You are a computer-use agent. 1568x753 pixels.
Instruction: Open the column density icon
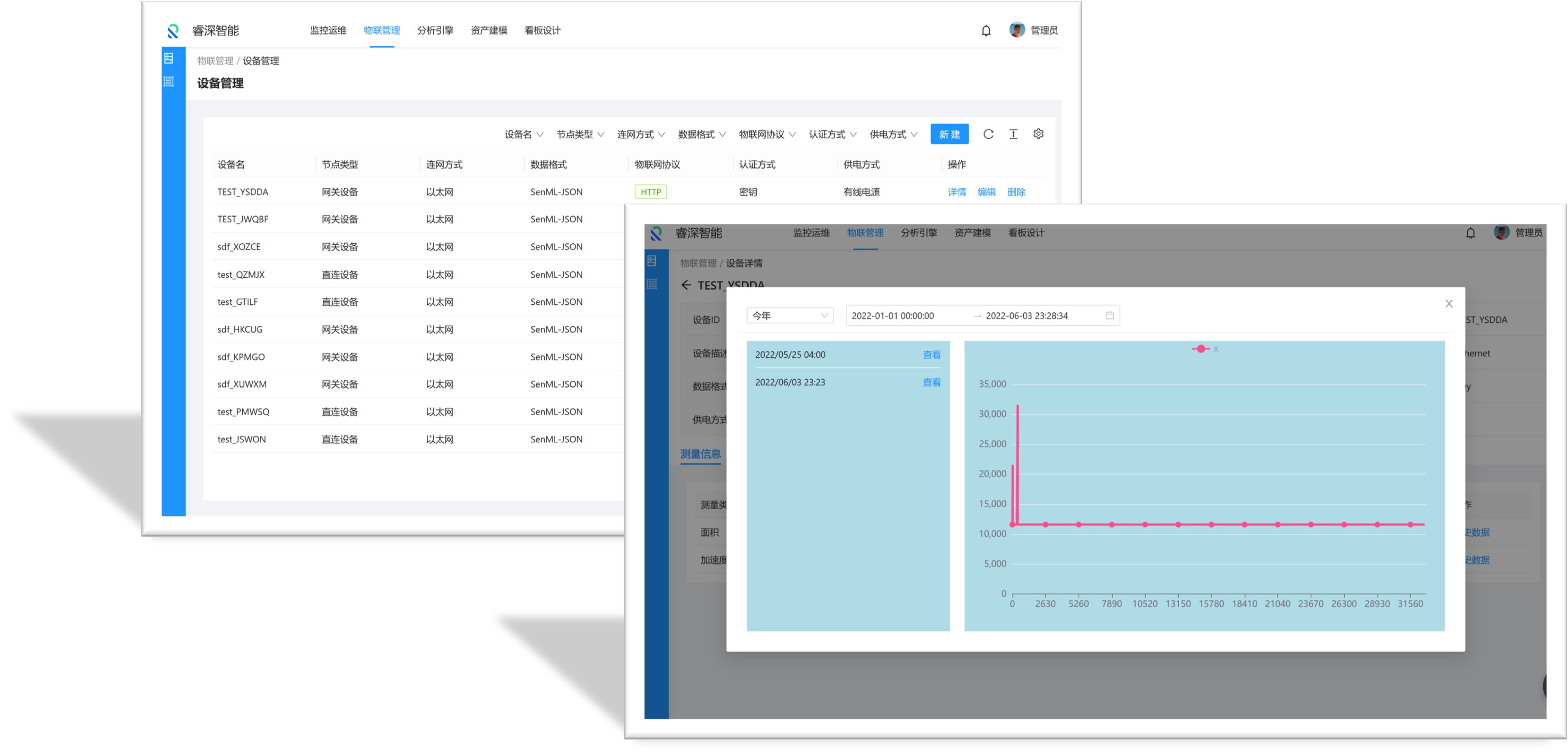coord(1013,134)
